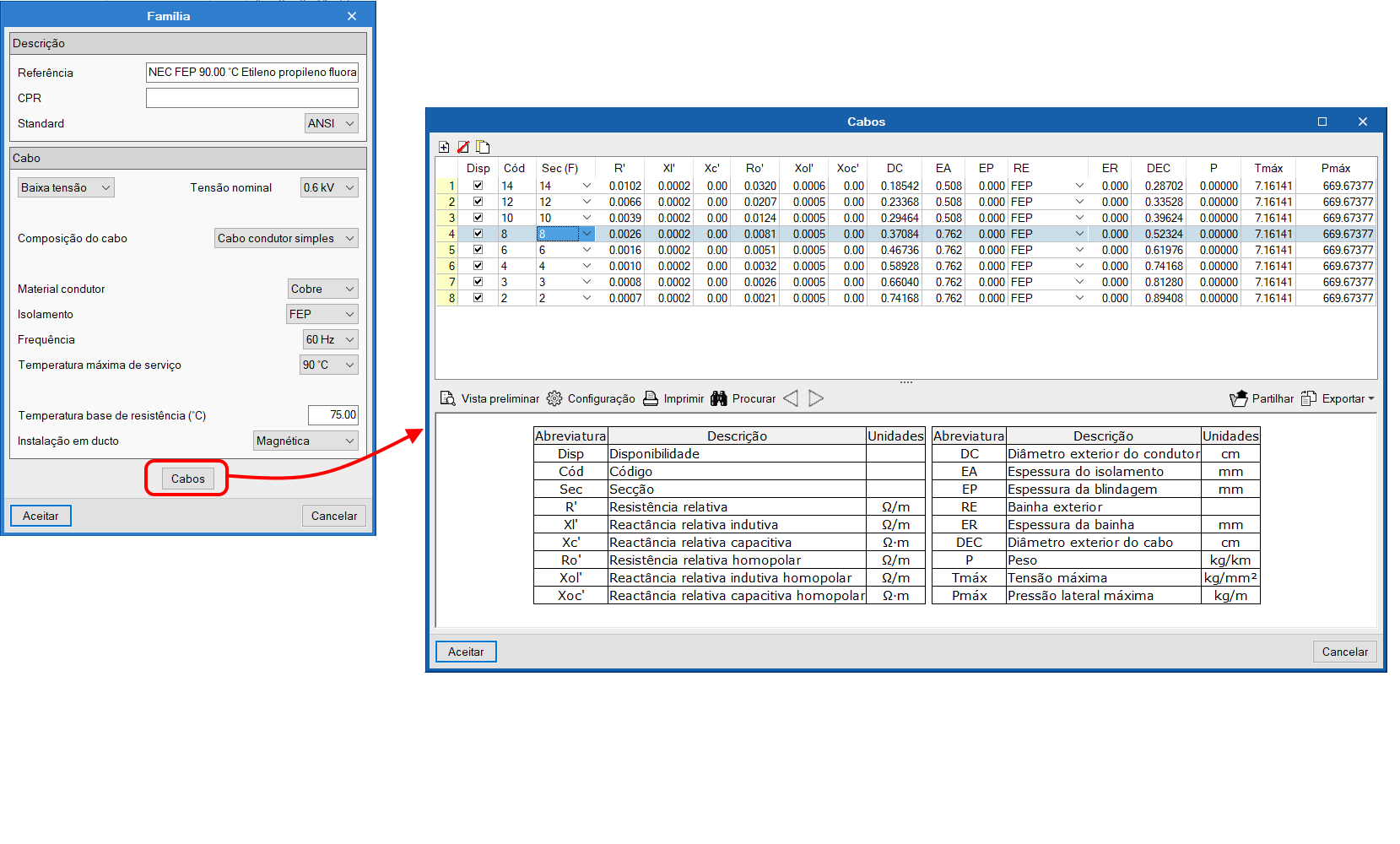Open Instalação em ducto Magnética dropdown
1400x844 pixels.
tap(305, 441)
